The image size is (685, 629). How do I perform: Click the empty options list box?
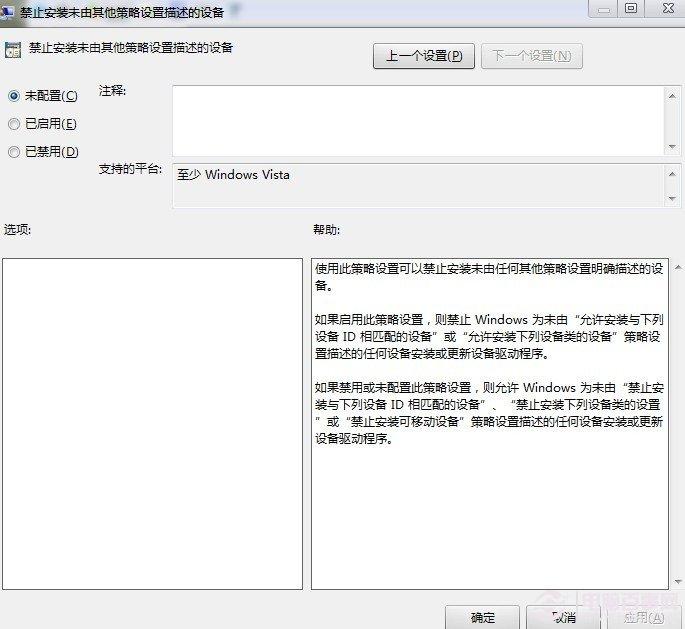pos(152,424)
